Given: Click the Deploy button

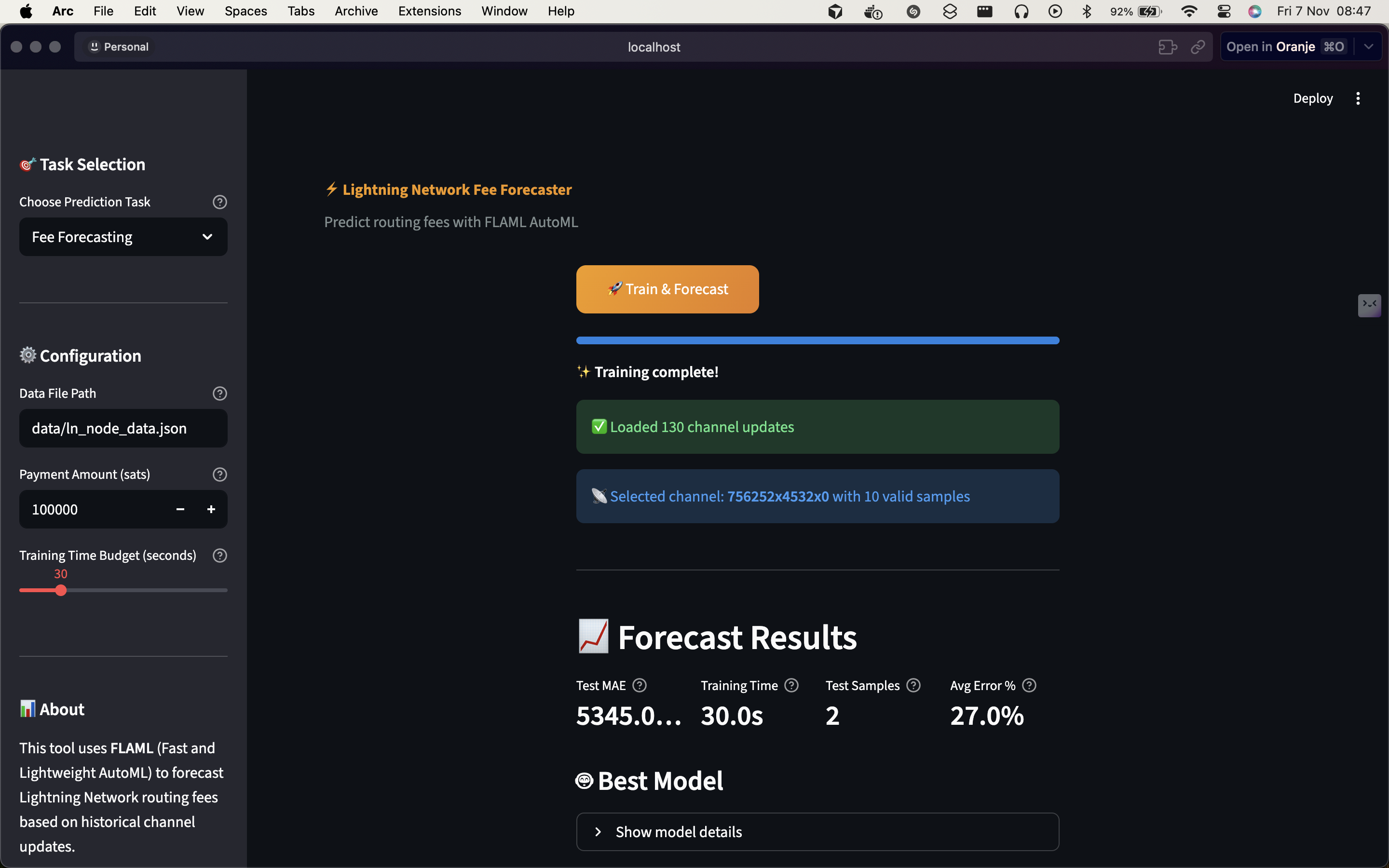Looking at the screenshot, I should pos(1313,98).
